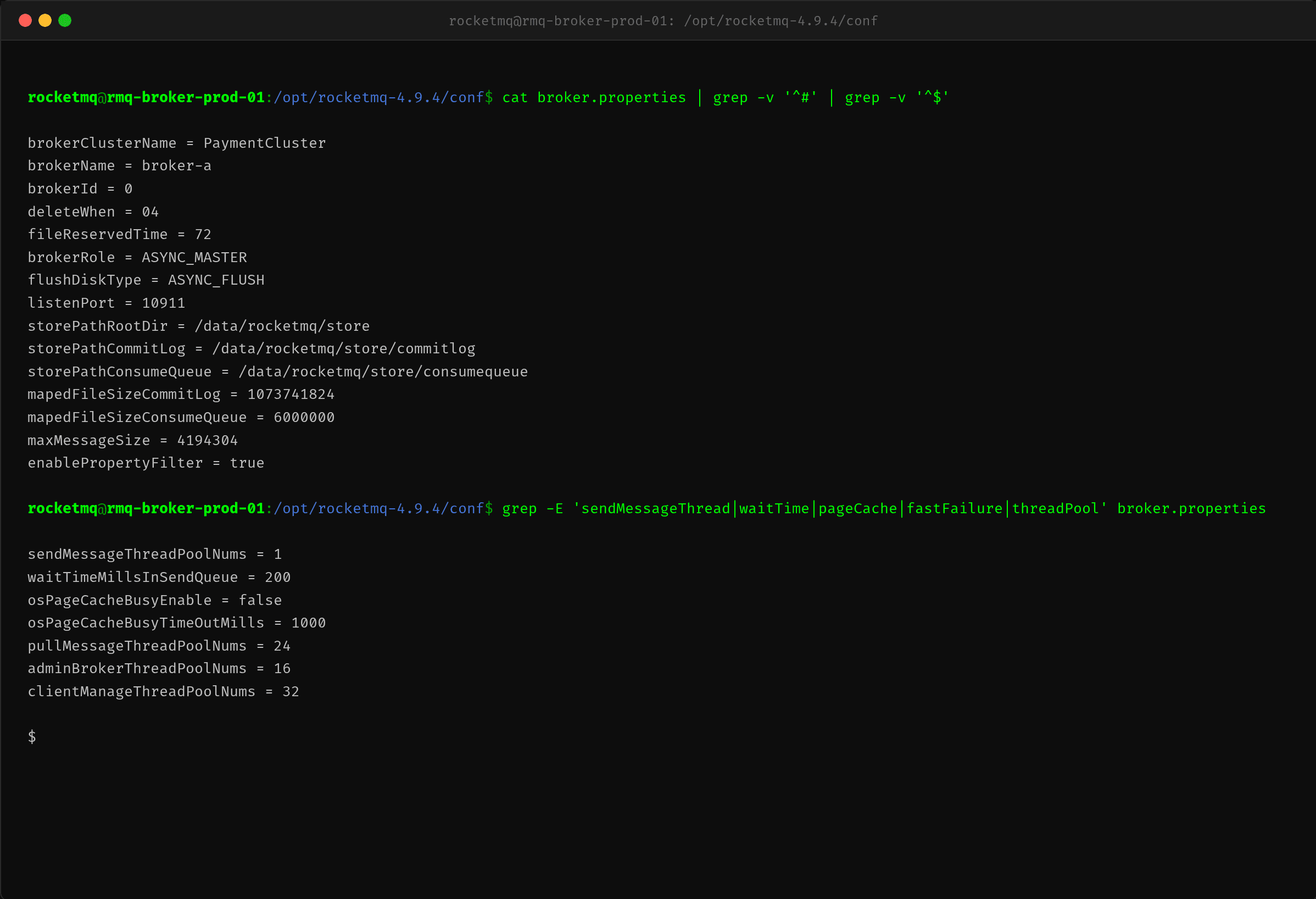Select the line 'osPageCacheBusyEnable = false'
1316x899 pixels.
[154, 601]
